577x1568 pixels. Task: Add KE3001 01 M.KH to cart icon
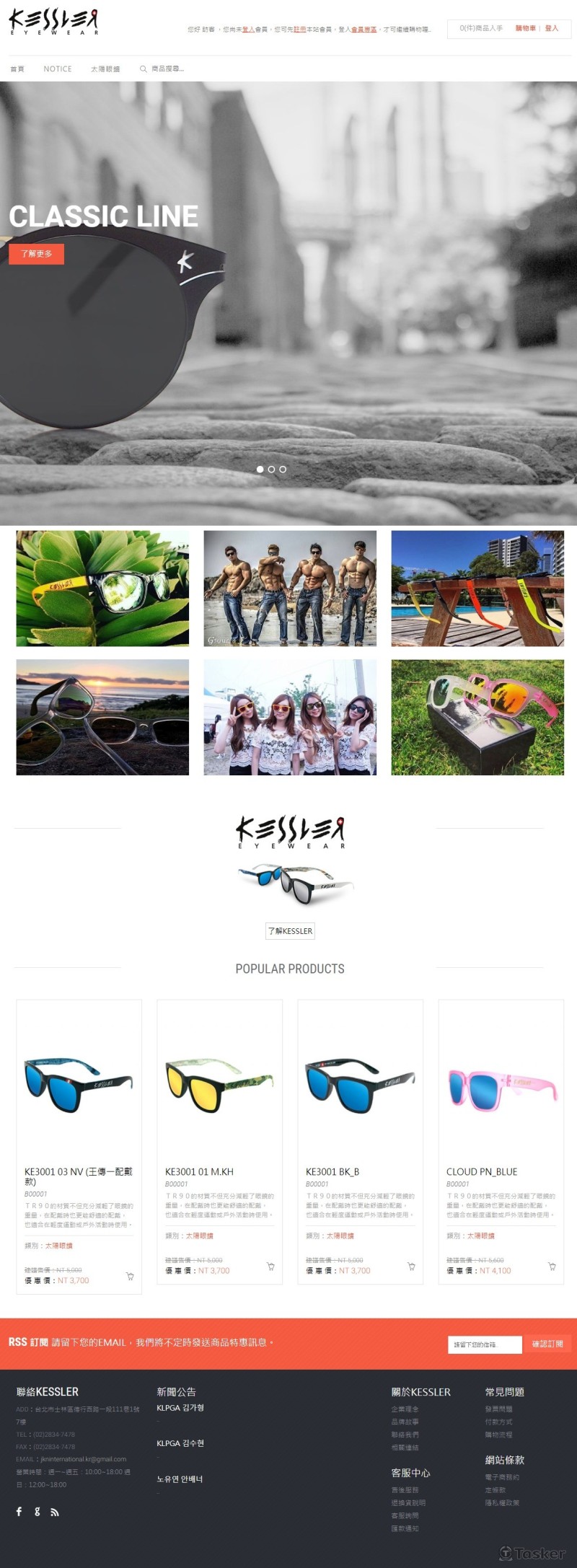click(x=270, y=1266)
